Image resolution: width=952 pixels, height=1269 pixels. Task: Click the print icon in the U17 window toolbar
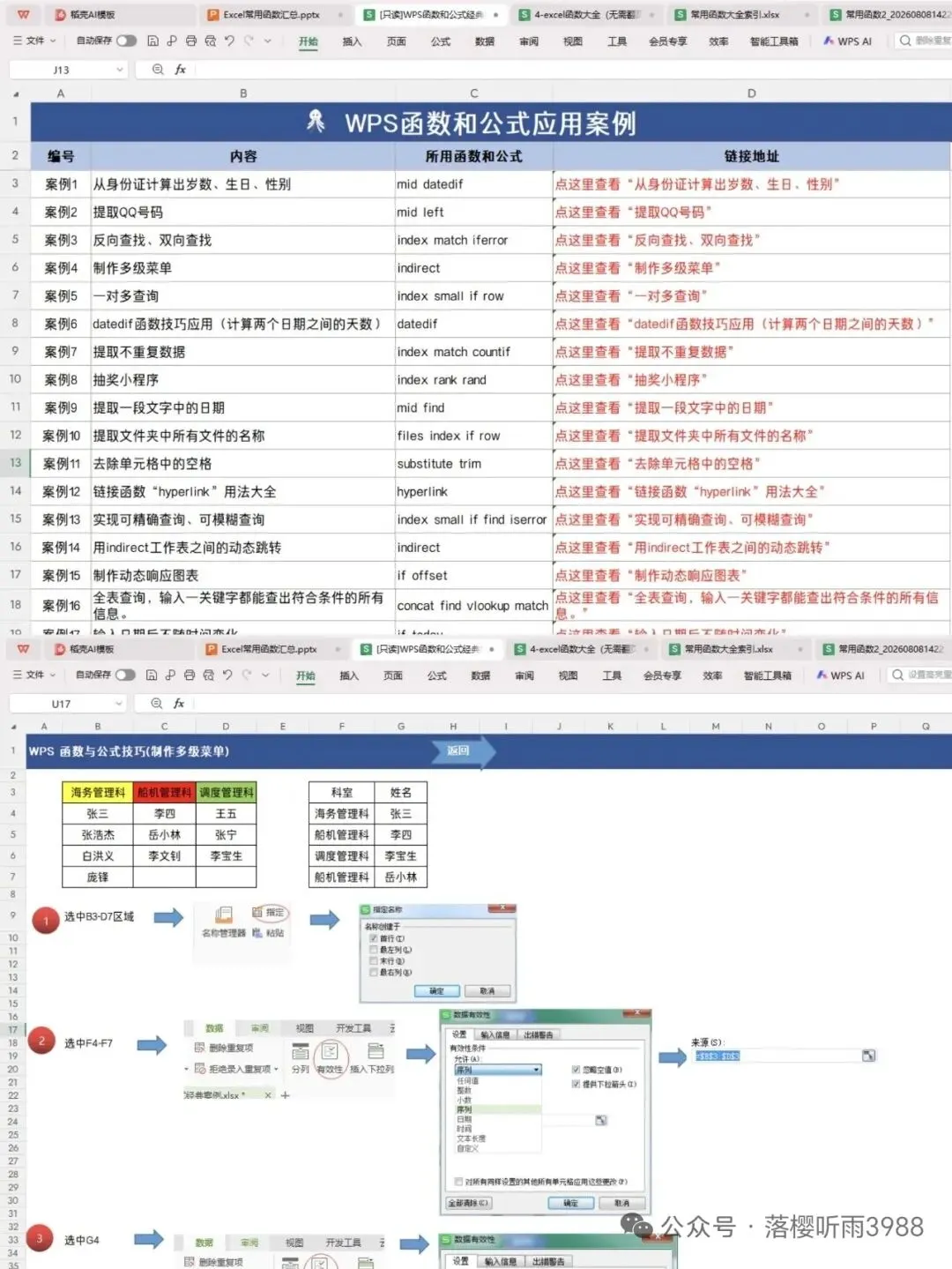coord(190,675)
